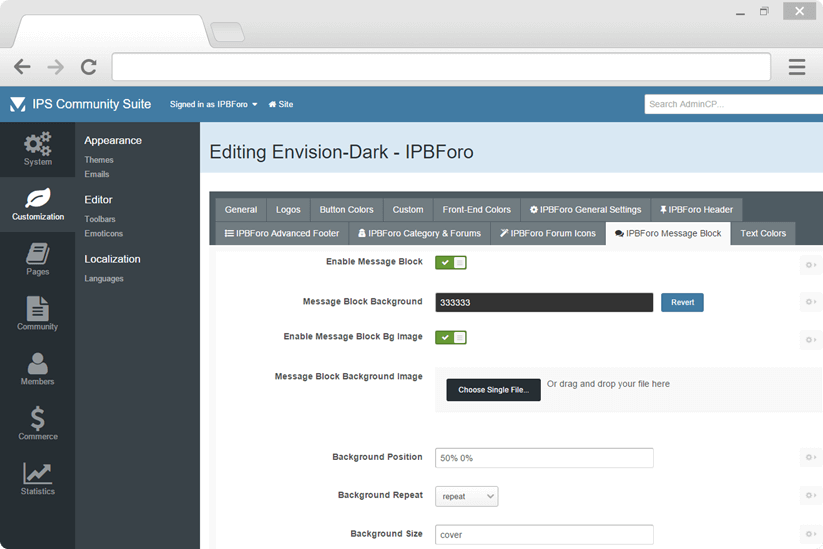The width and height of the screenshot is (823, 549).
Task: Open the IPBForo General Settings tab
Action: pos(585,209)
